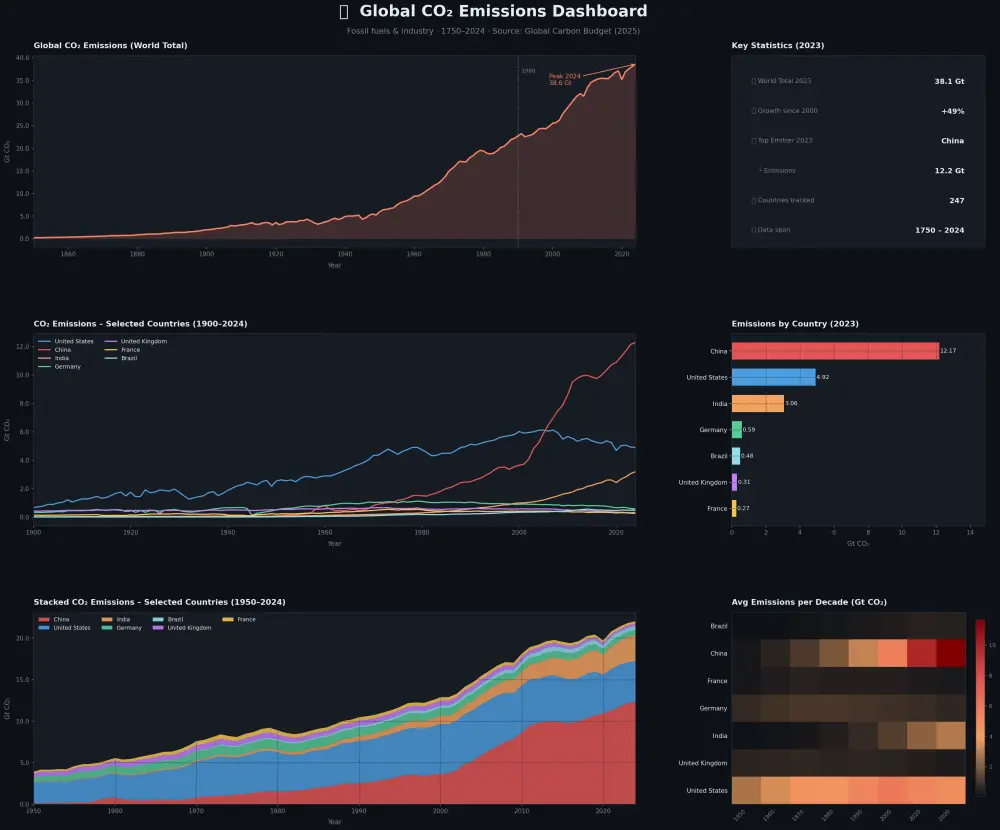Click India in the line chart legend
Screen dimensions: 1000x830
[61, 358]
